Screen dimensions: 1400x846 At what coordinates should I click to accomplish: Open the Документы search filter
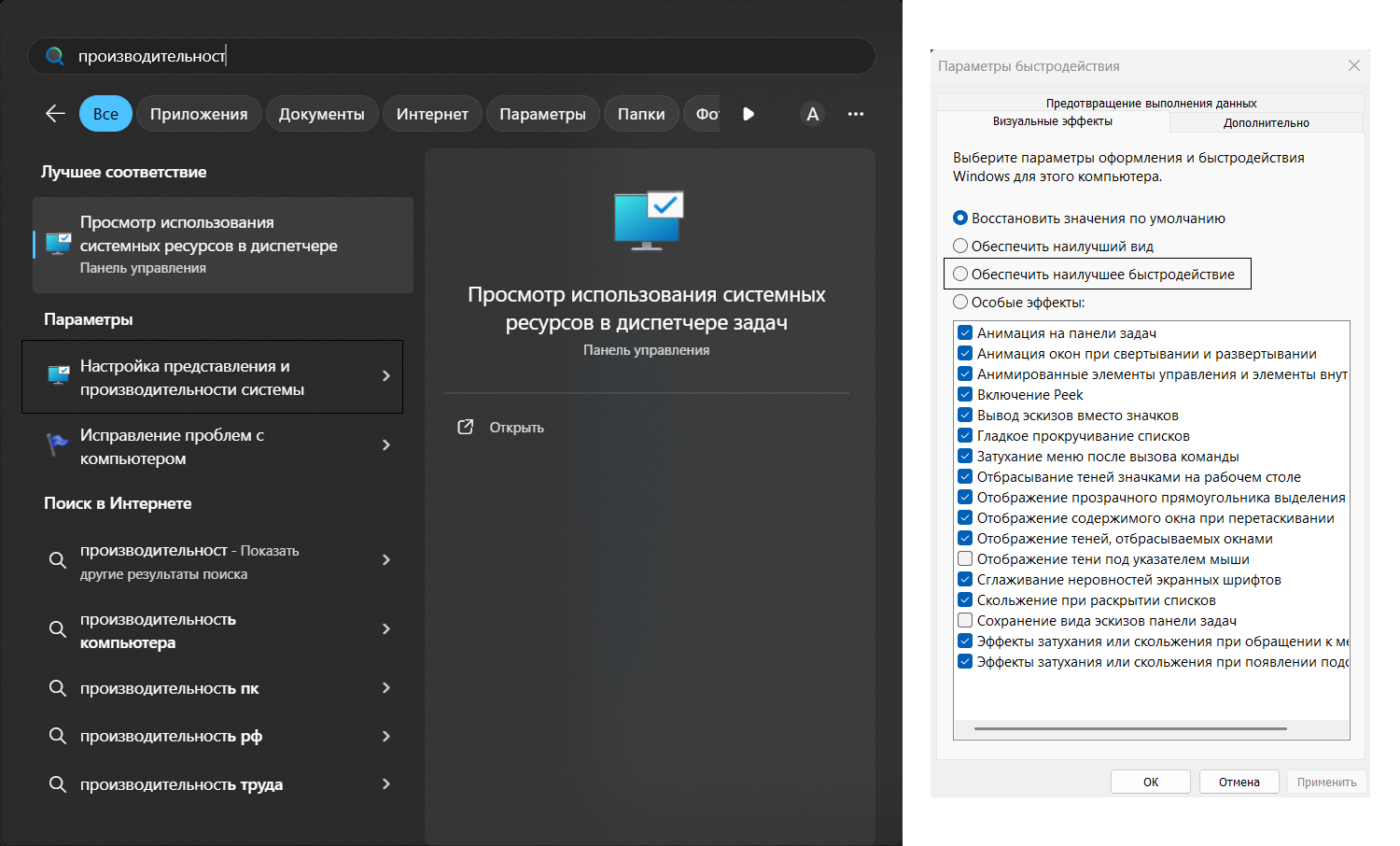tap(322, 113)
